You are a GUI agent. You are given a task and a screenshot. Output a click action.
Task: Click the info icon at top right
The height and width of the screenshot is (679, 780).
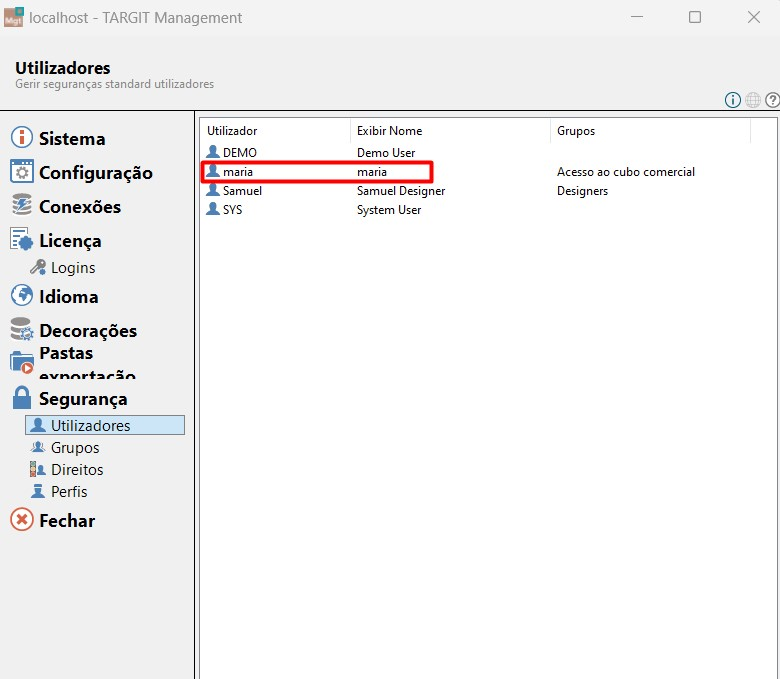(x=733, y=100)
